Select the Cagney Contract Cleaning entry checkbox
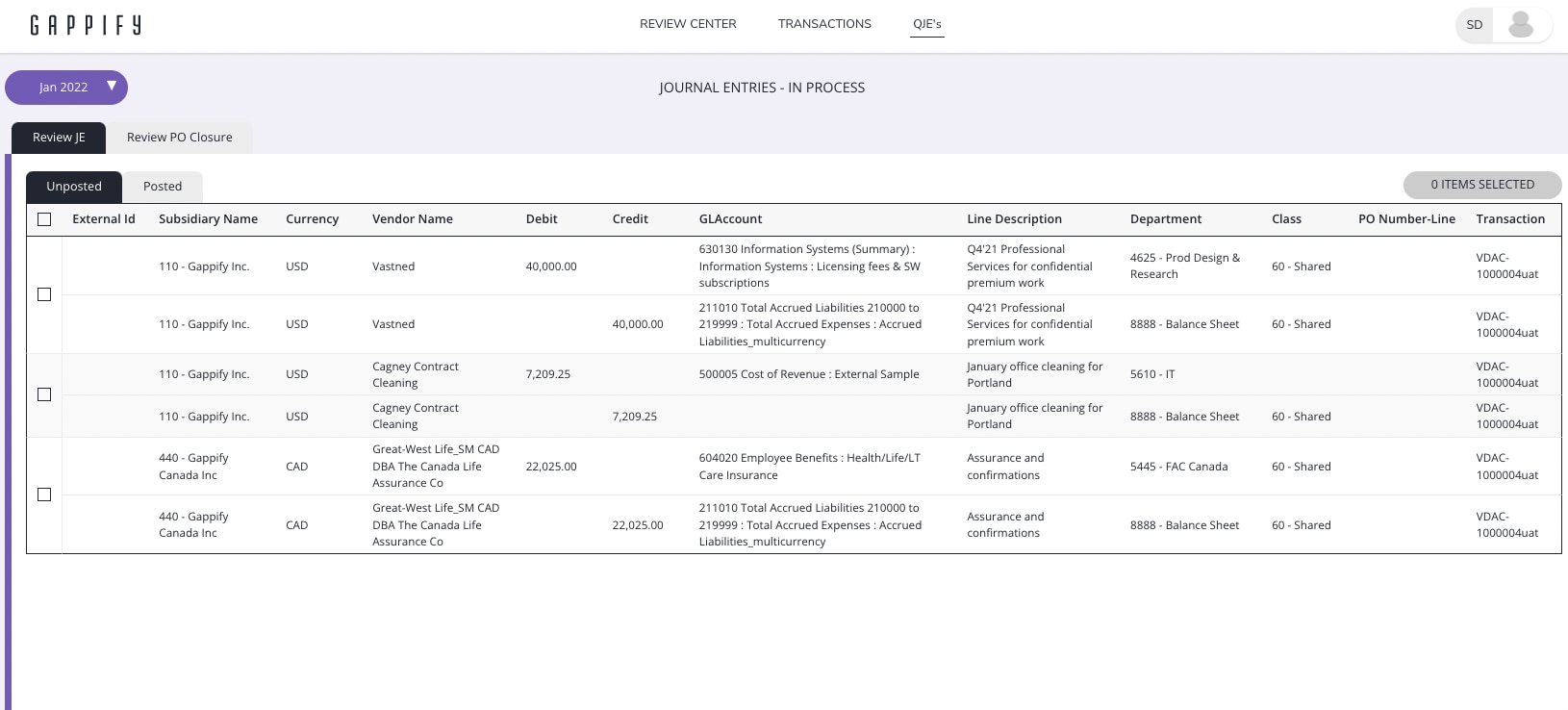The image size is (1568, 710). pyautogui.click(x=44, y=394)
